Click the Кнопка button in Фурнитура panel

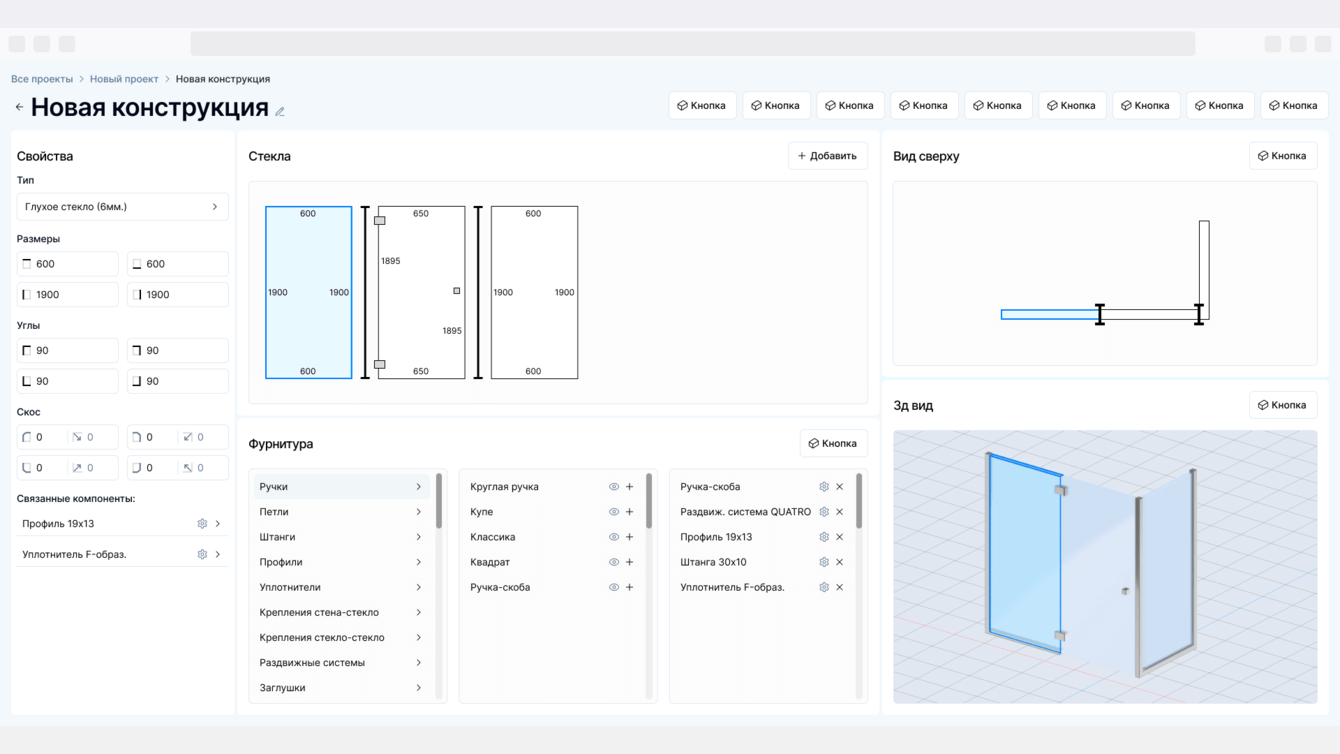834,443
